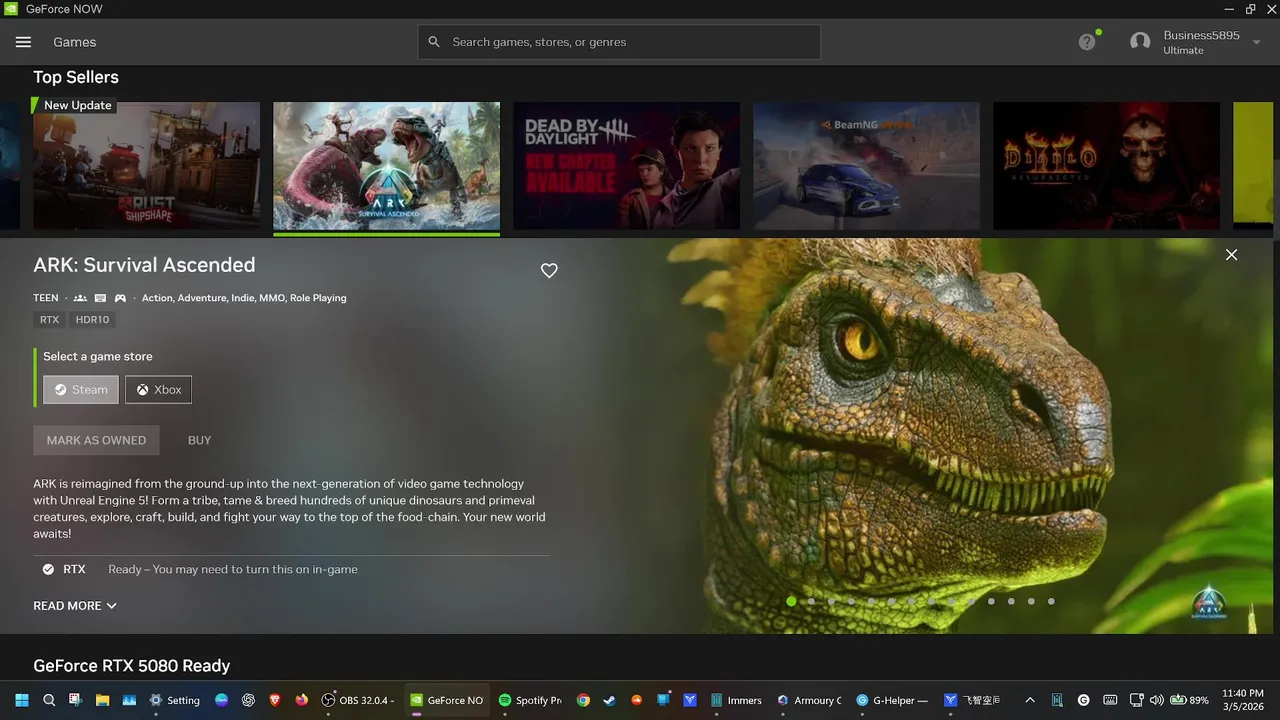Screen dimensions: 1280x720
Task: Open the hamburger navigation menu
Action: tap(23, 42)
